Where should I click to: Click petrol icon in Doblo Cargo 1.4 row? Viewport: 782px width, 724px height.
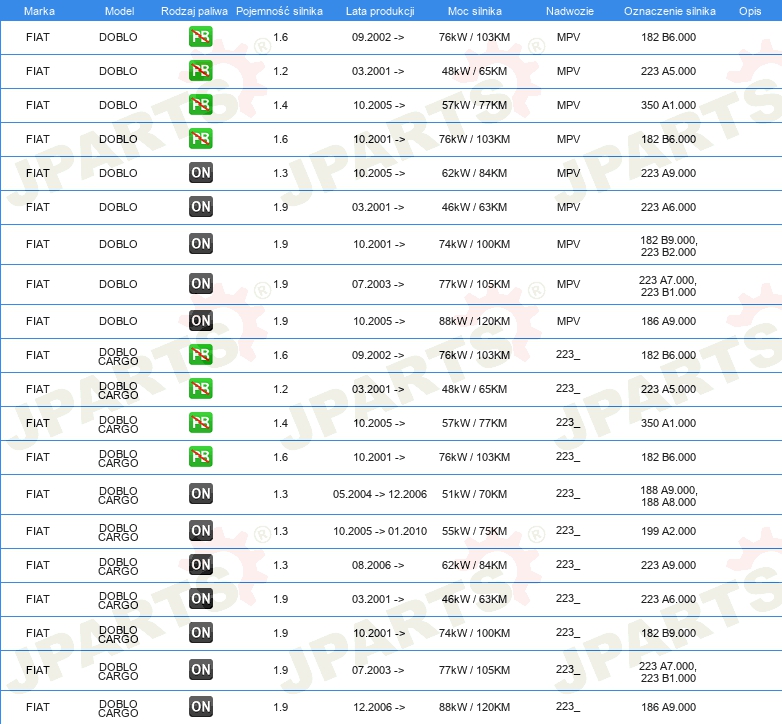tap(200, 422)
